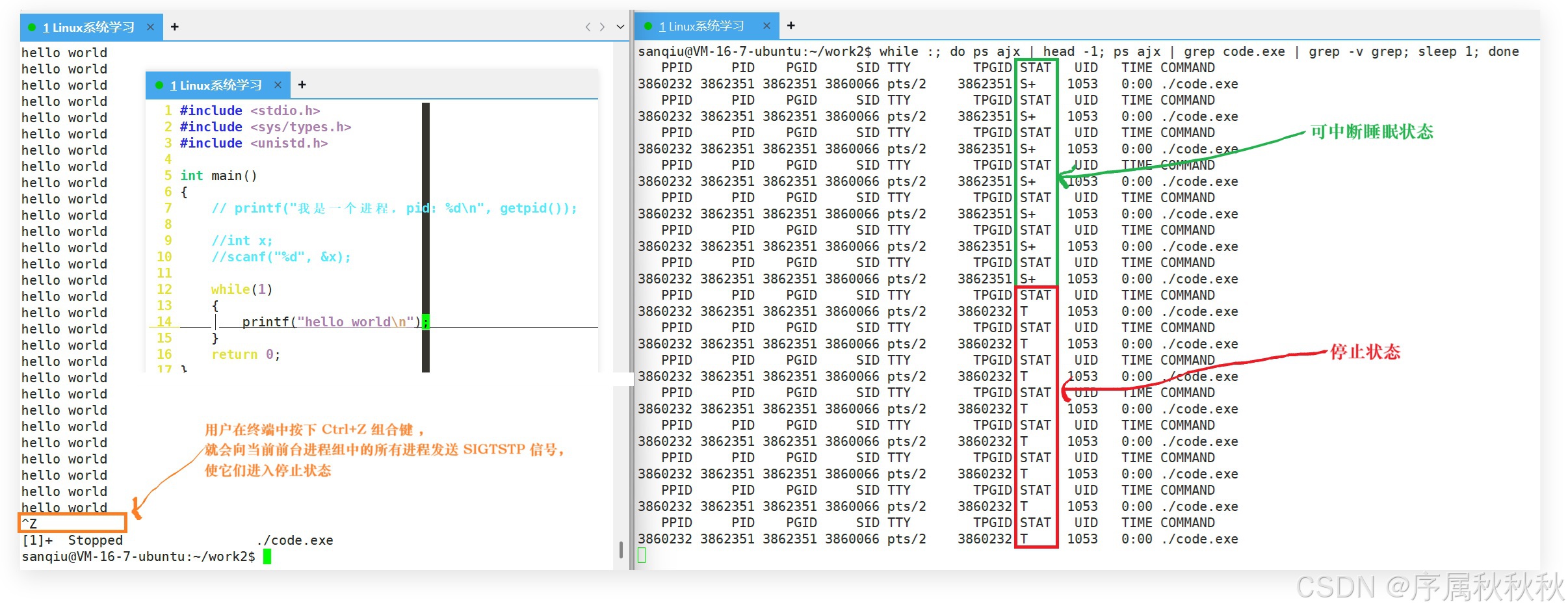Screen dimensions: 1568x613
Task: Click the commented printf on line 7
Action: click(x=394, y=208)
